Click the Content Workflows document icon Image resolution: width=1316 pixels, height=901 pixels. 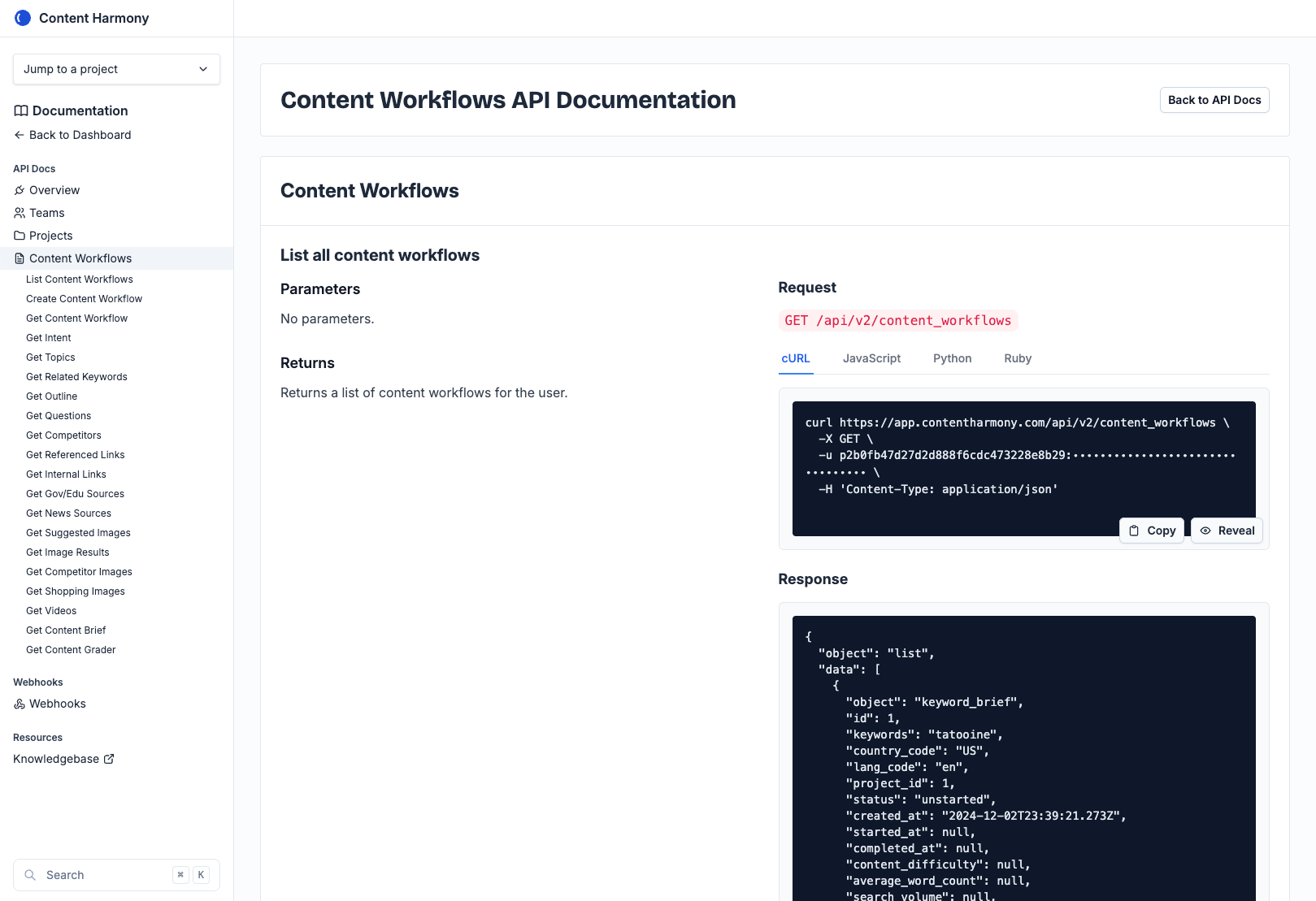pos(20,258)
